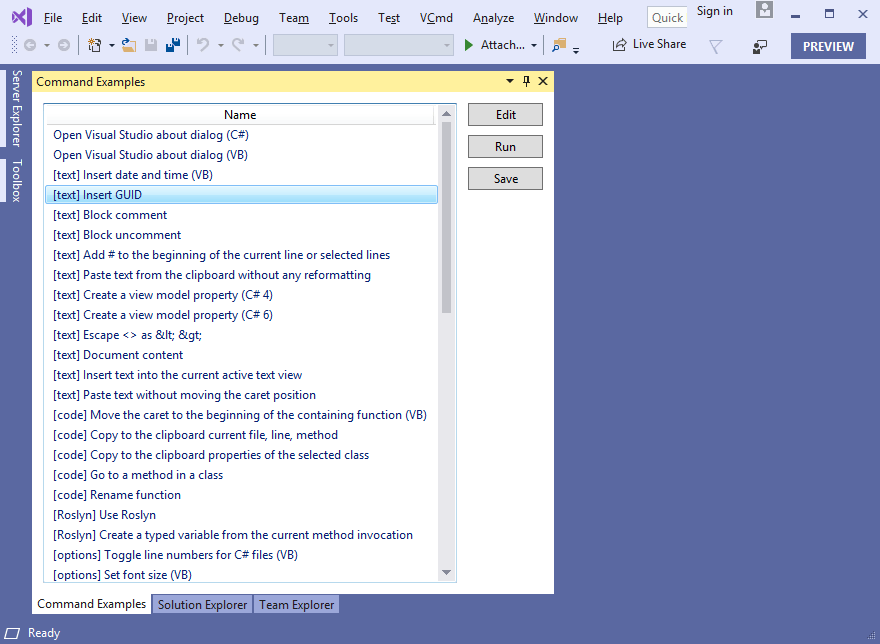880x644 pixels.
Task: Click the Quick Launch search box
Action: click(x=667, y=18)
